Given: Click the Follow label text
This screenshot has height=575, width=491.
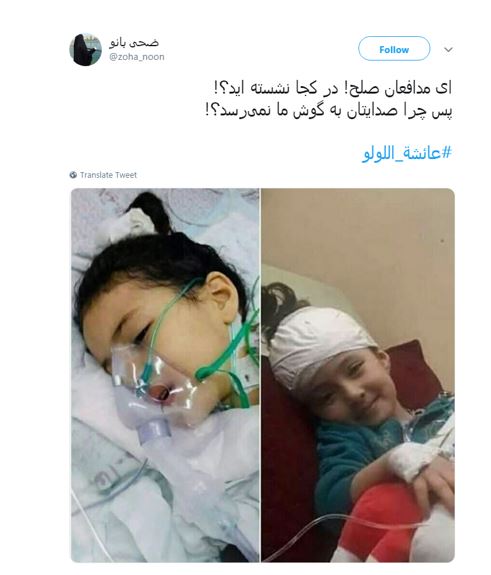Looking at the screenshot, I should [x=394, y=49].
